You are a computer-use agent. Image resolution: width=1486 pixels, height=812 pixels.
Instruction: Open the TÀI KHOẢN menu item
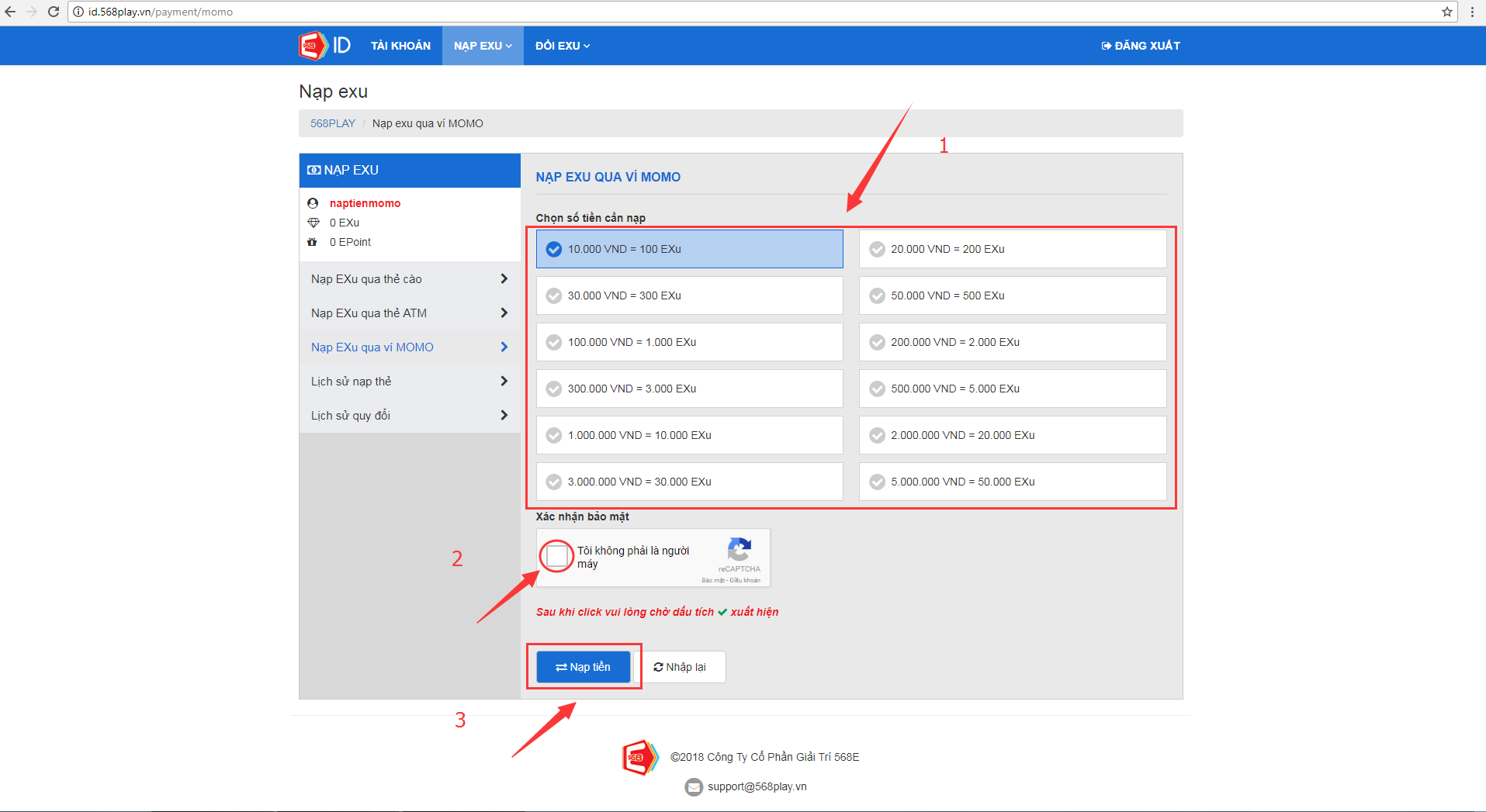coord(400,46)
